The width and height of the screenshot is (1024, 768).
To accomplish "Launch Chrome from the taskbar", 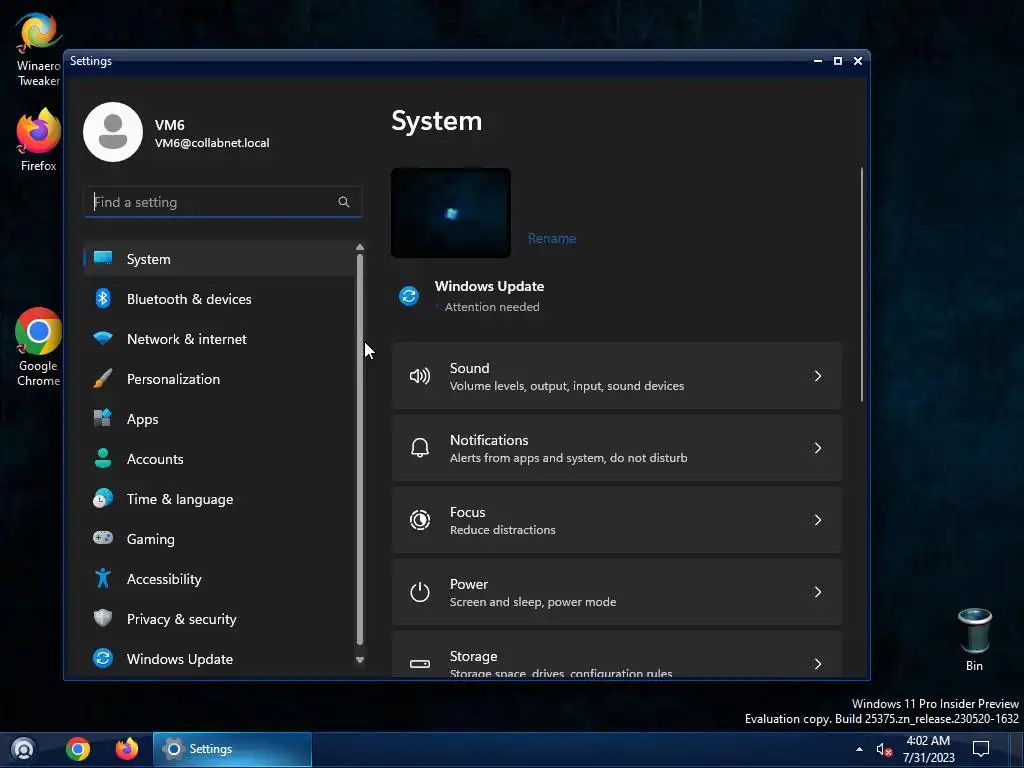I will [78, 748].
